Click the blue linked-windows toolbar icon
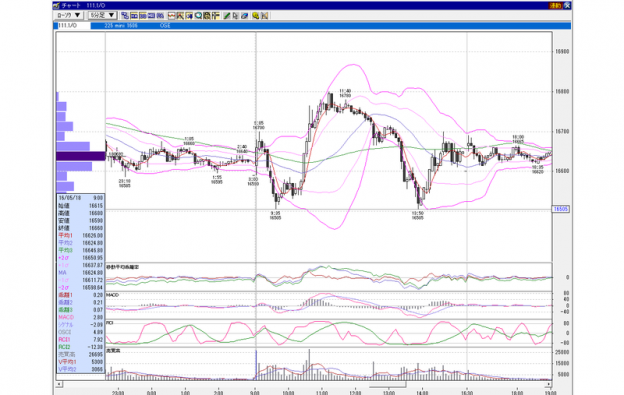The width and height of the screenshot is (624, 395). [125, 16]
